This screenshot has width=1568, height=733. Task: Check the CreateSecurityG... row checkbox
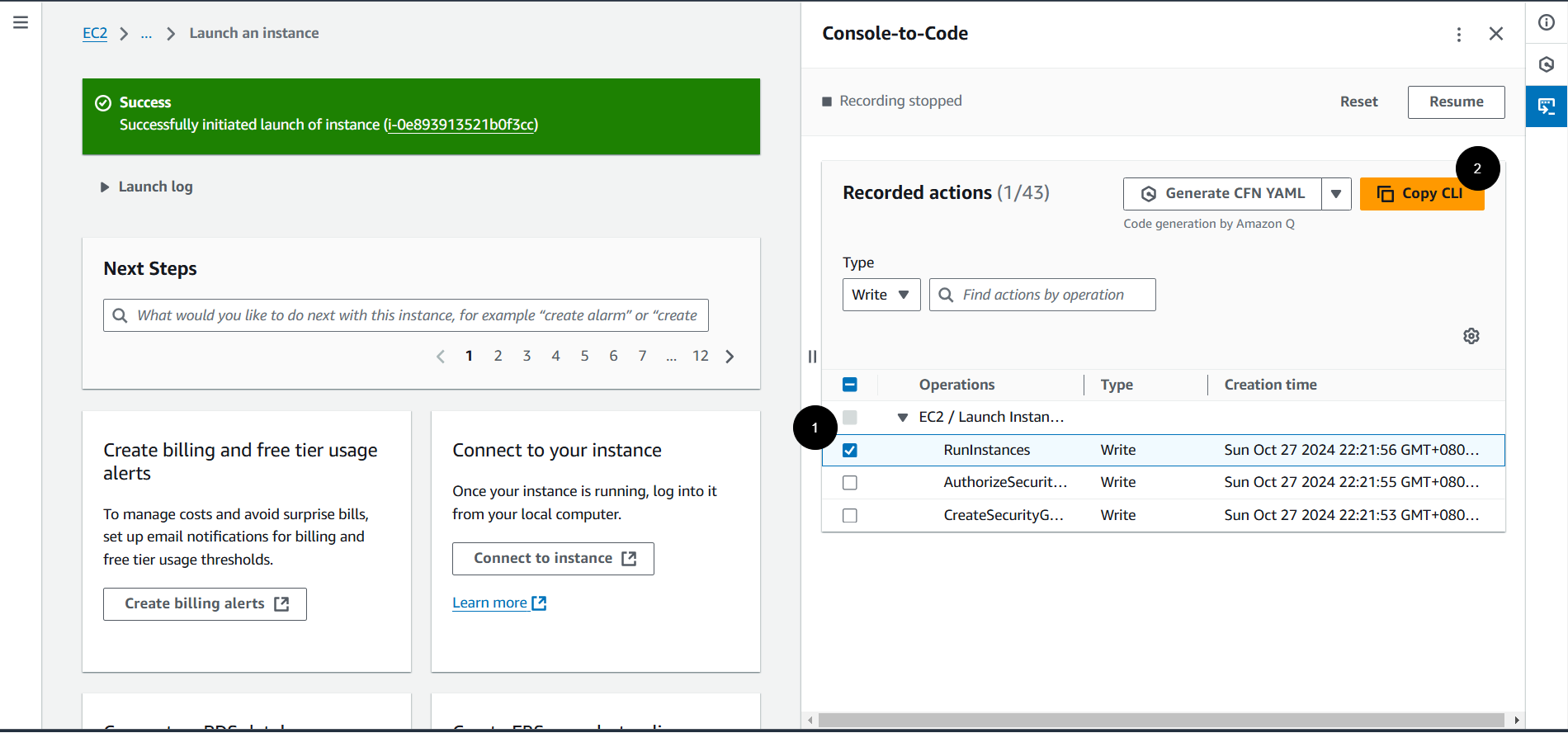tap(850, 516)
